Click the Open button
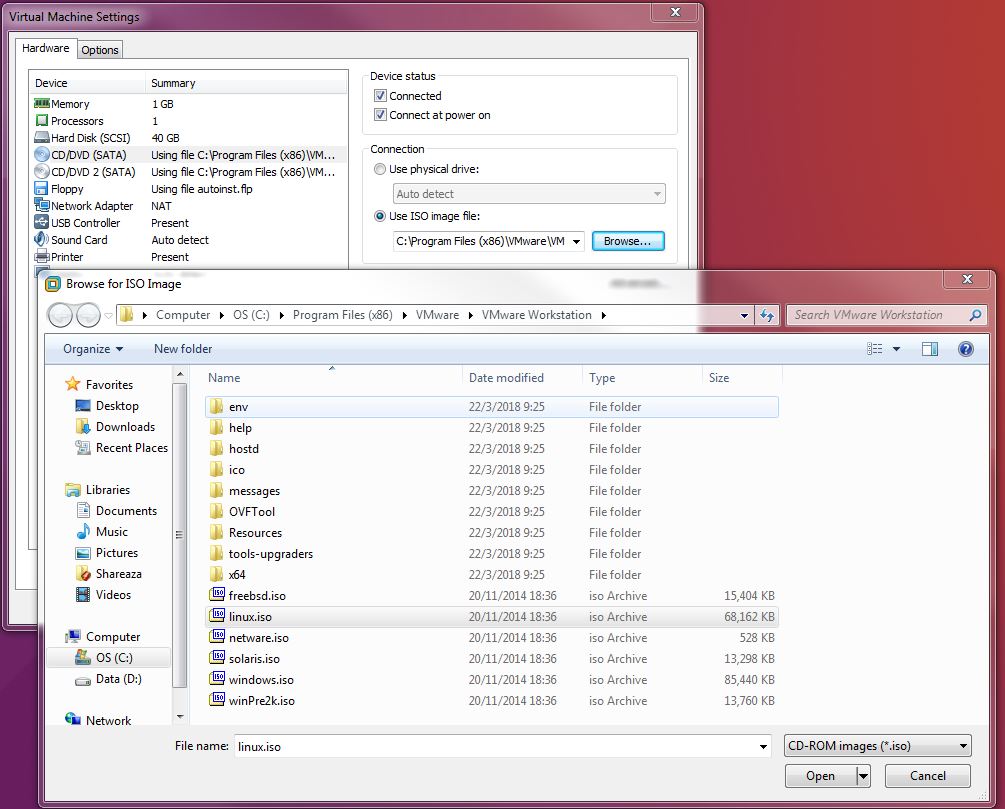Image resolution: width=1005 pixels, height=809 pixels. 820,776
